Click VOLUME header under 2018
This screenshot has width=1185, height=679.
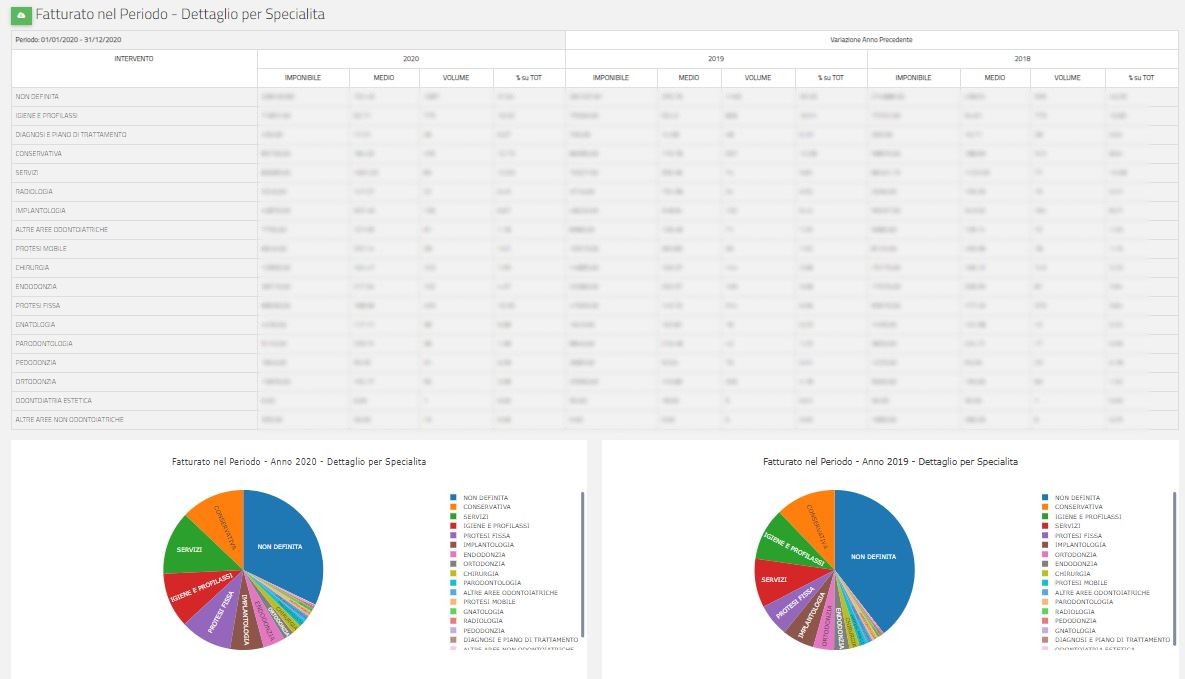pyautogui.click(x=1067, y=77)
